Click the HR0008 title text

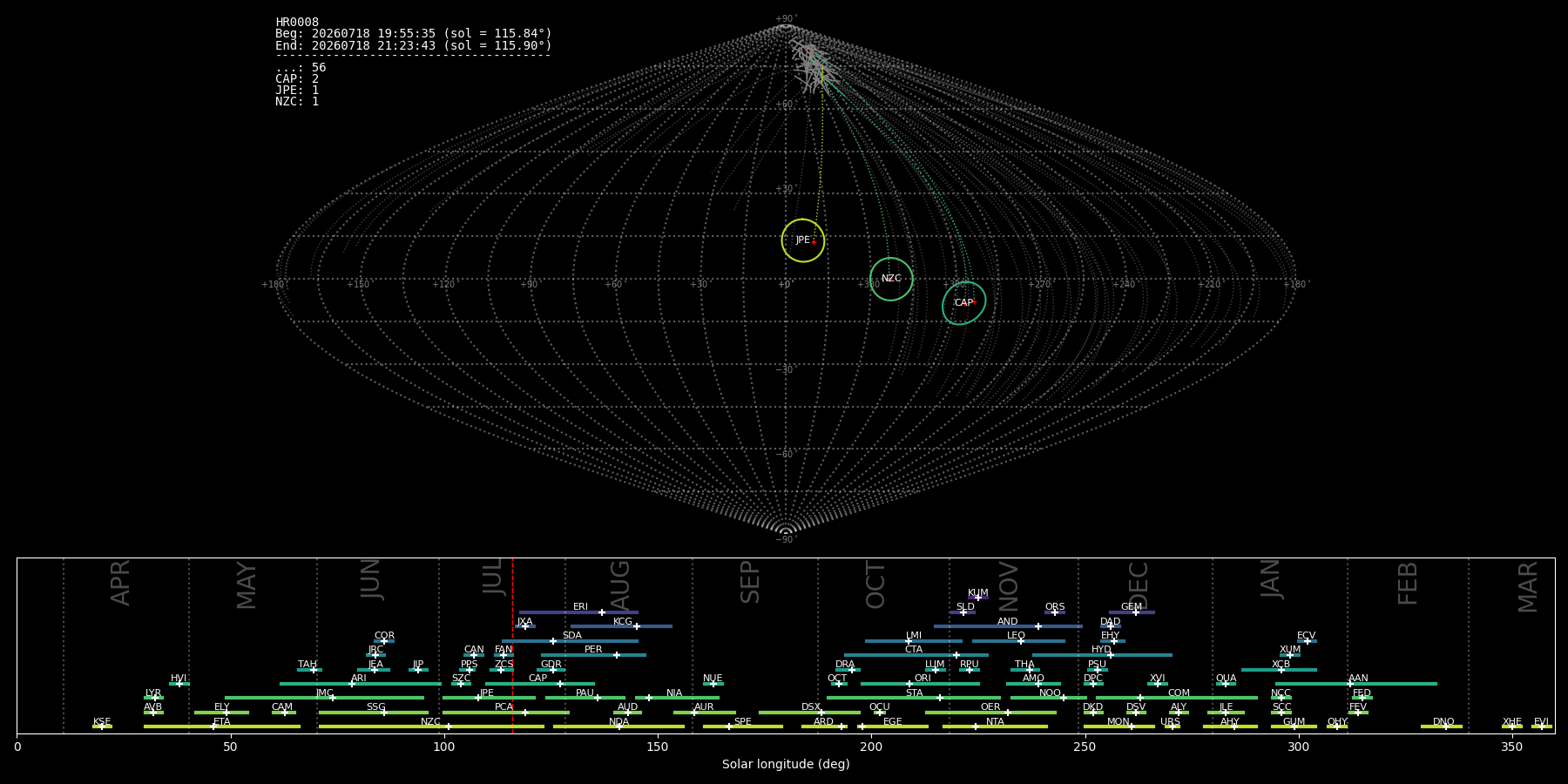coord(297,23)
